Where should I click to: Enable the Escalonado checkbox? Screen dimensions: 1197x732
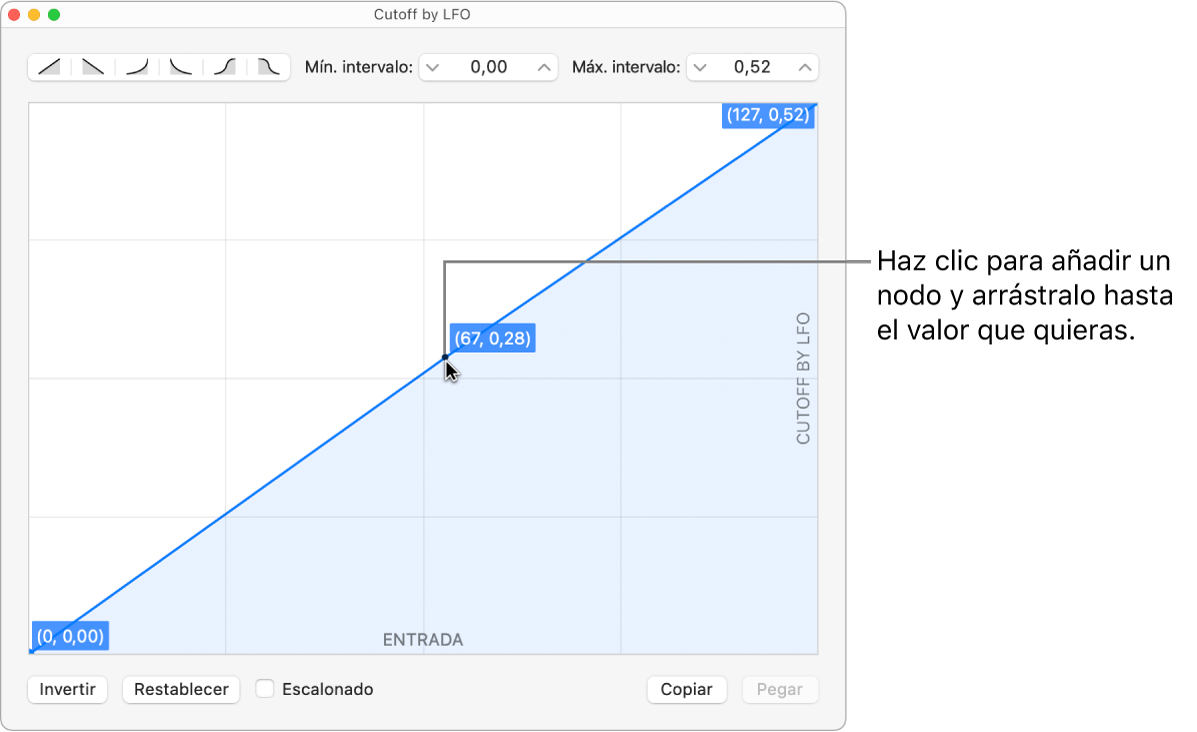coord(264,688)
